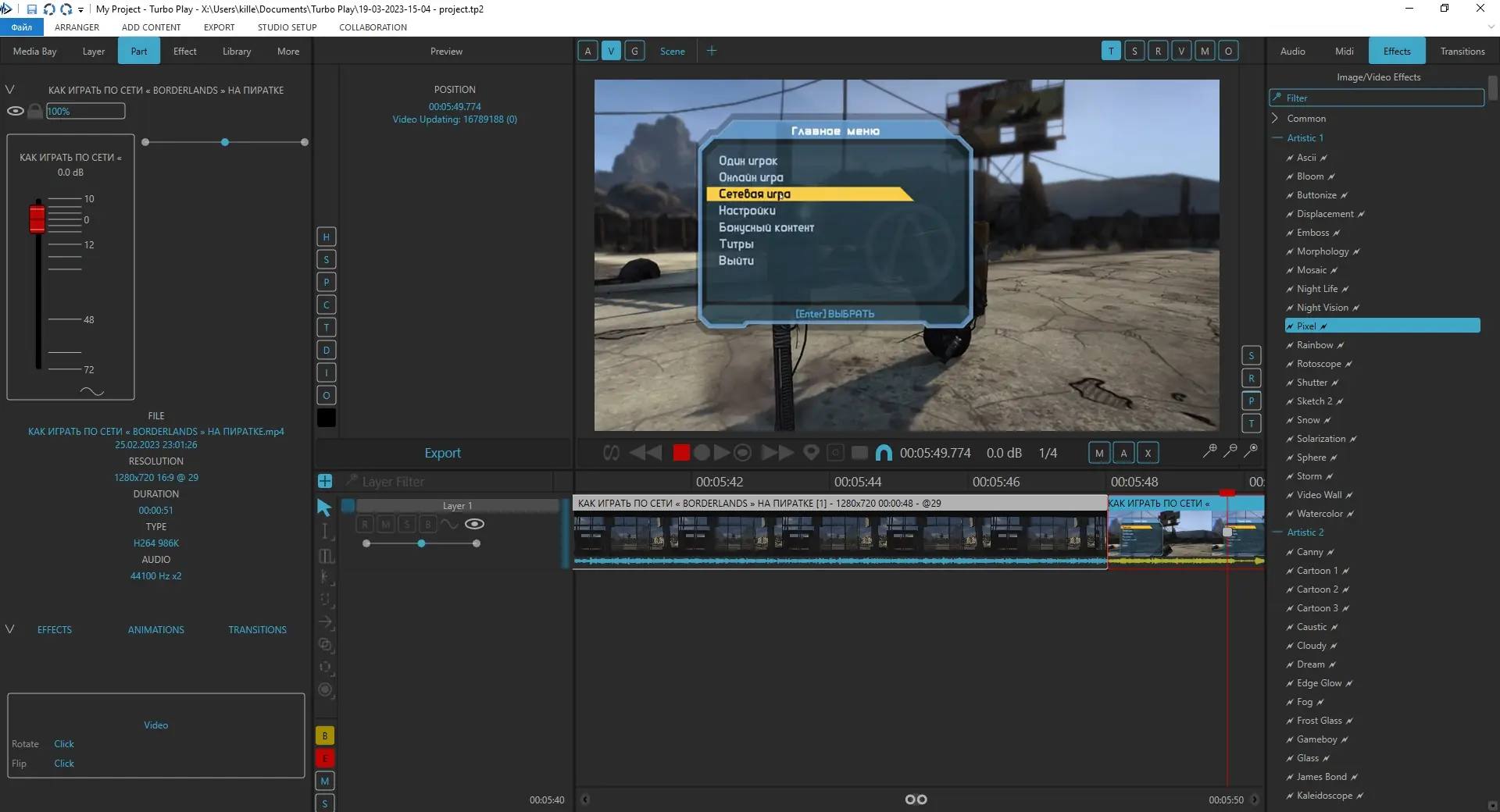
Task: Click the Flip Click link
Action: (64, 764)
